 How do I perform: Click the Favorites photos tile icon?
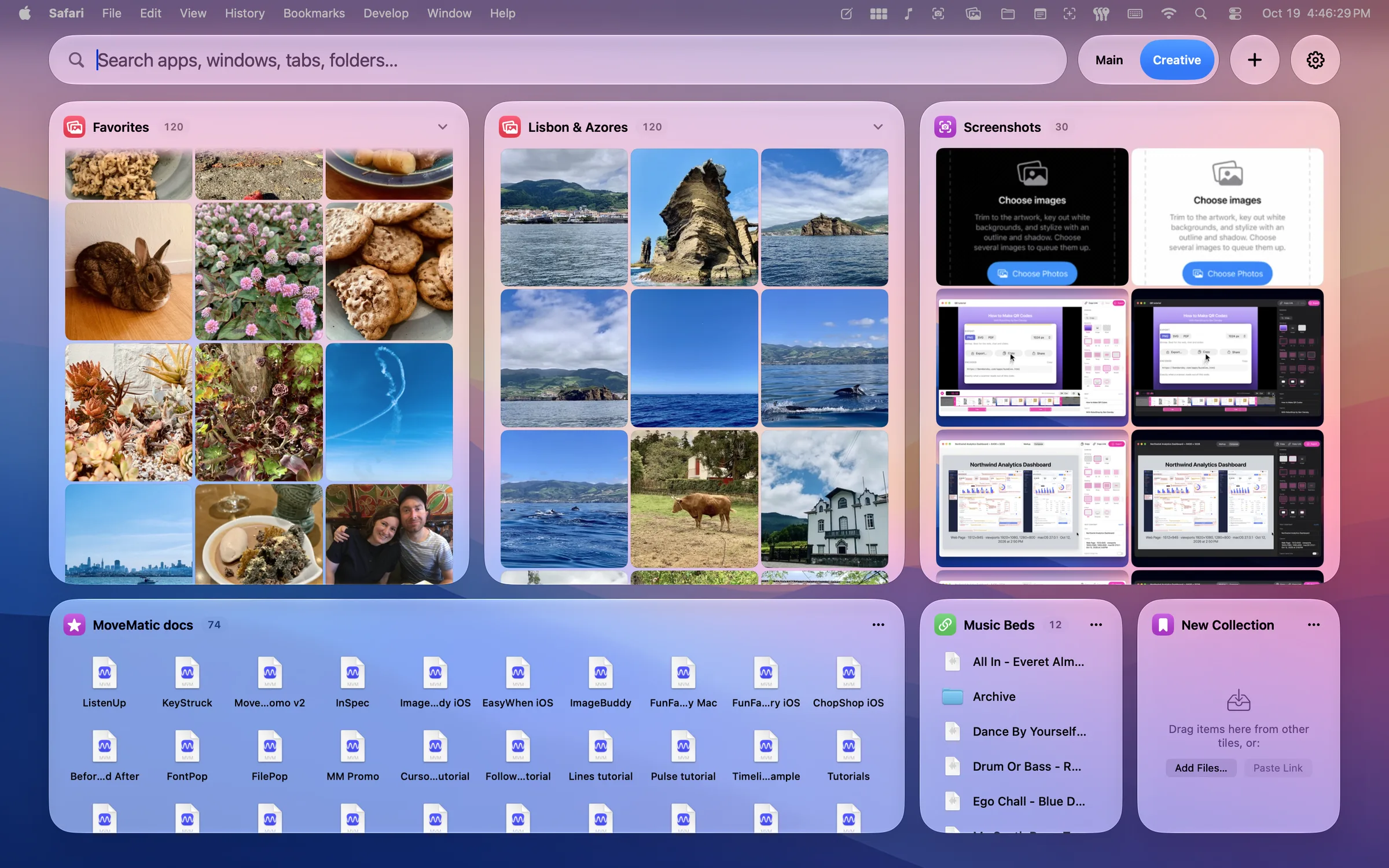point(75,127)
